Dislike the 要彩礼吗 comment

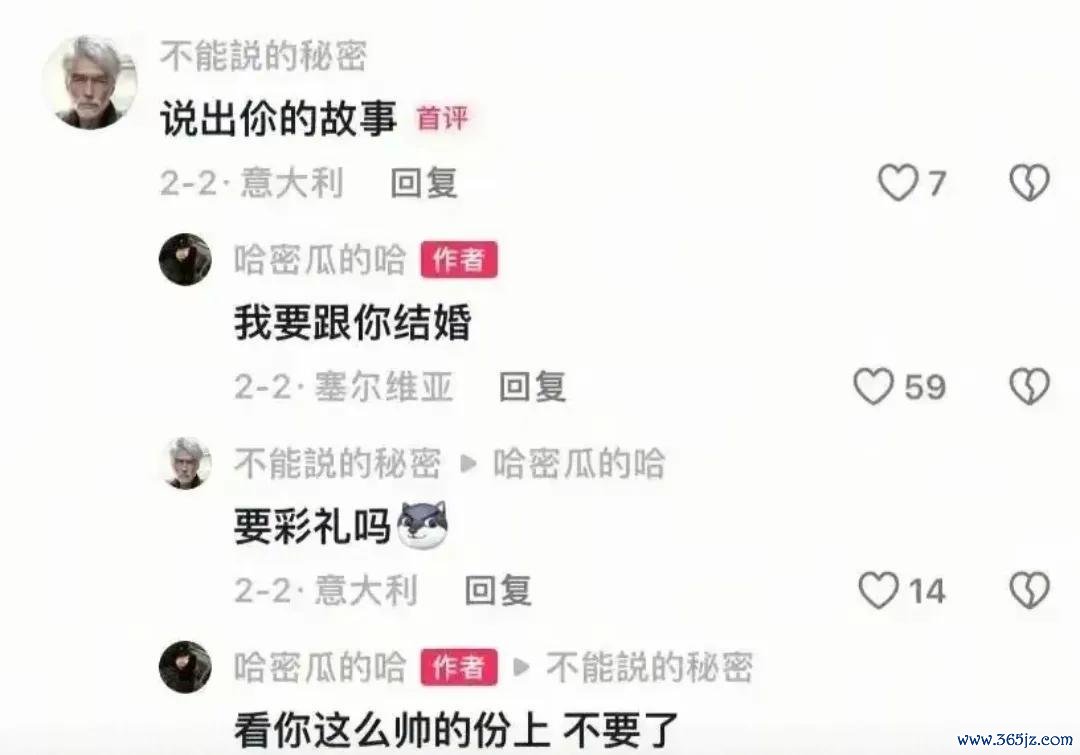coord(1029,590)
